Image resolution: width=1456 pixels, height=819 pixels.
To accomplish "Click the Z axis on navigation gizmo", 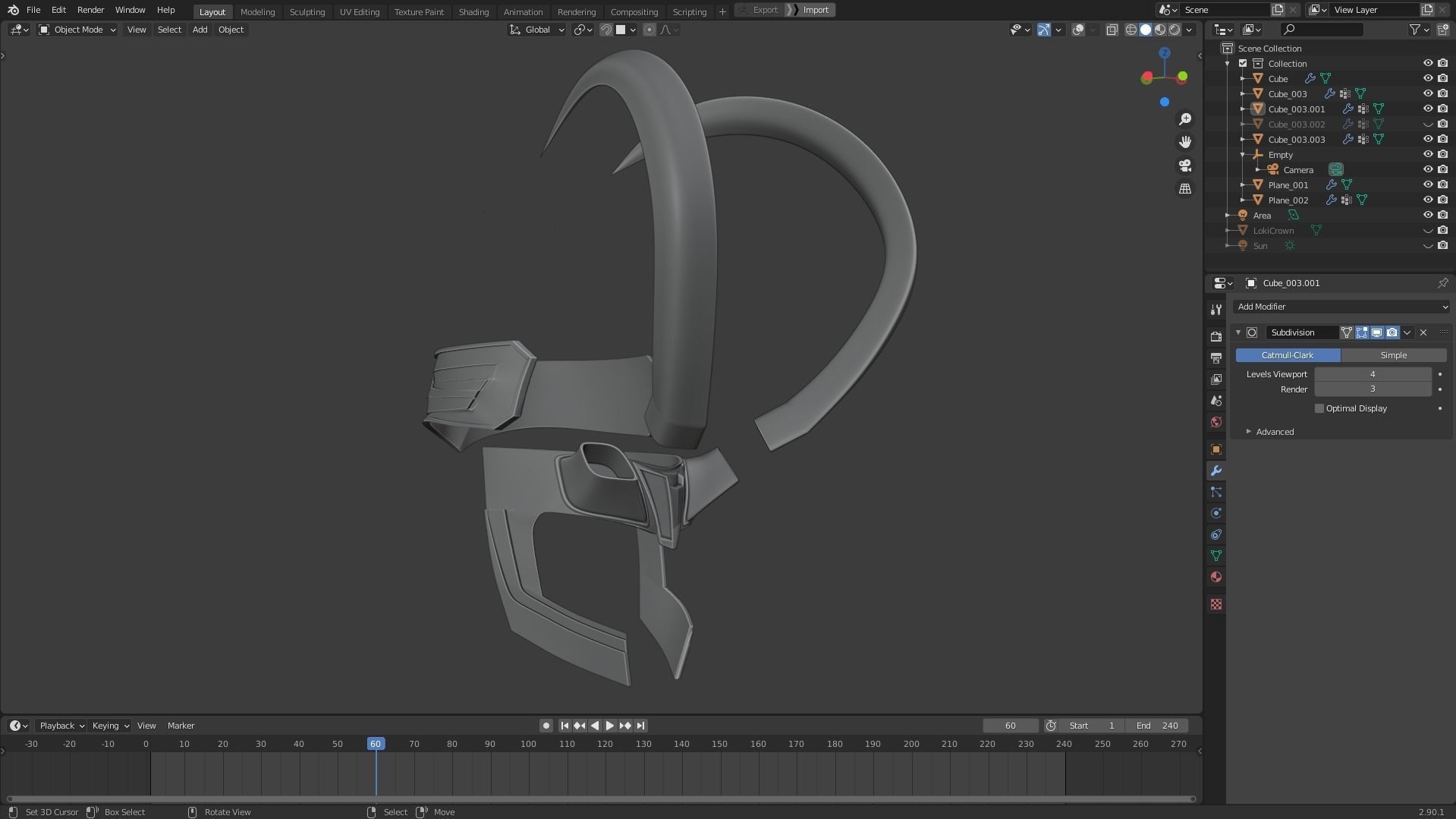I will [1165, 52].
